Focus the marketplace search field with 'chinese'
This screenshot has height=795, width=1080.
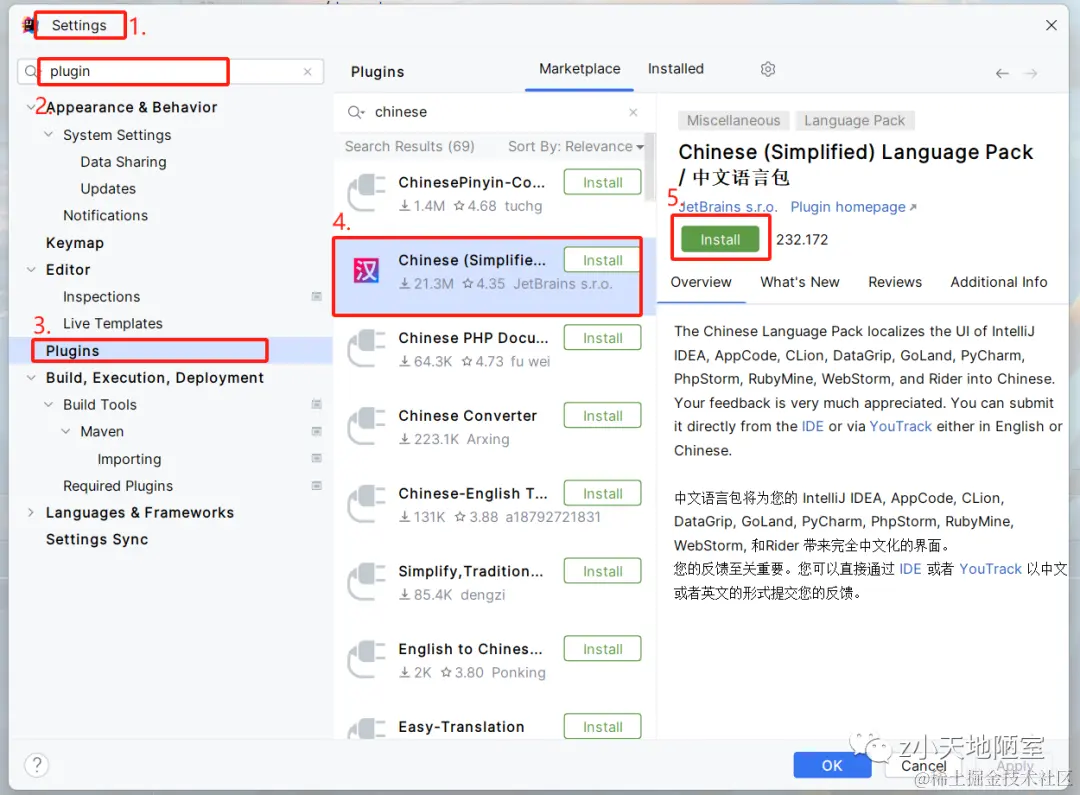tap(495, 112)
